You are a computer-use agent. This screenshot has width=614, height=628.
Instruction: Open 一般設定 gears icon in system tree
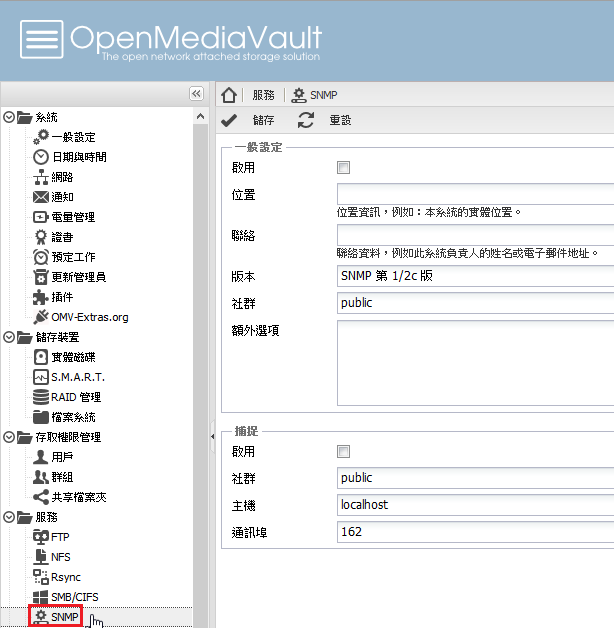coord(41,137)
